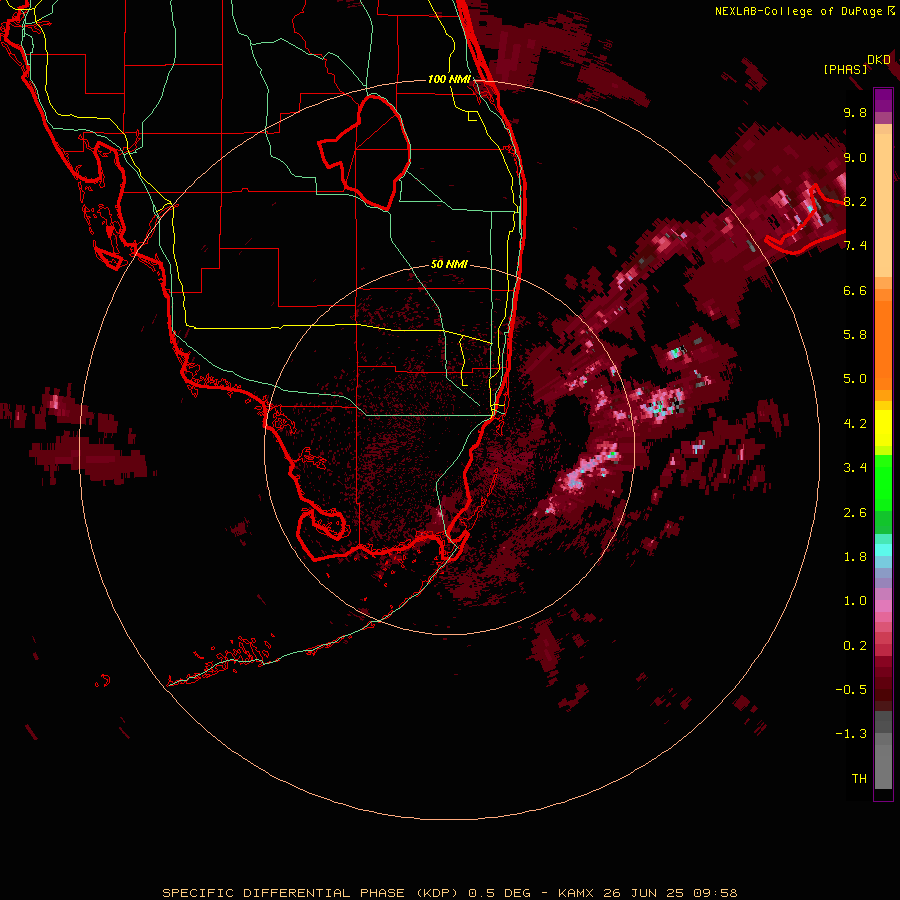Viewport: 900px width, 900px height.
Task: Click the 5.8 scale value
Action: 855,335
